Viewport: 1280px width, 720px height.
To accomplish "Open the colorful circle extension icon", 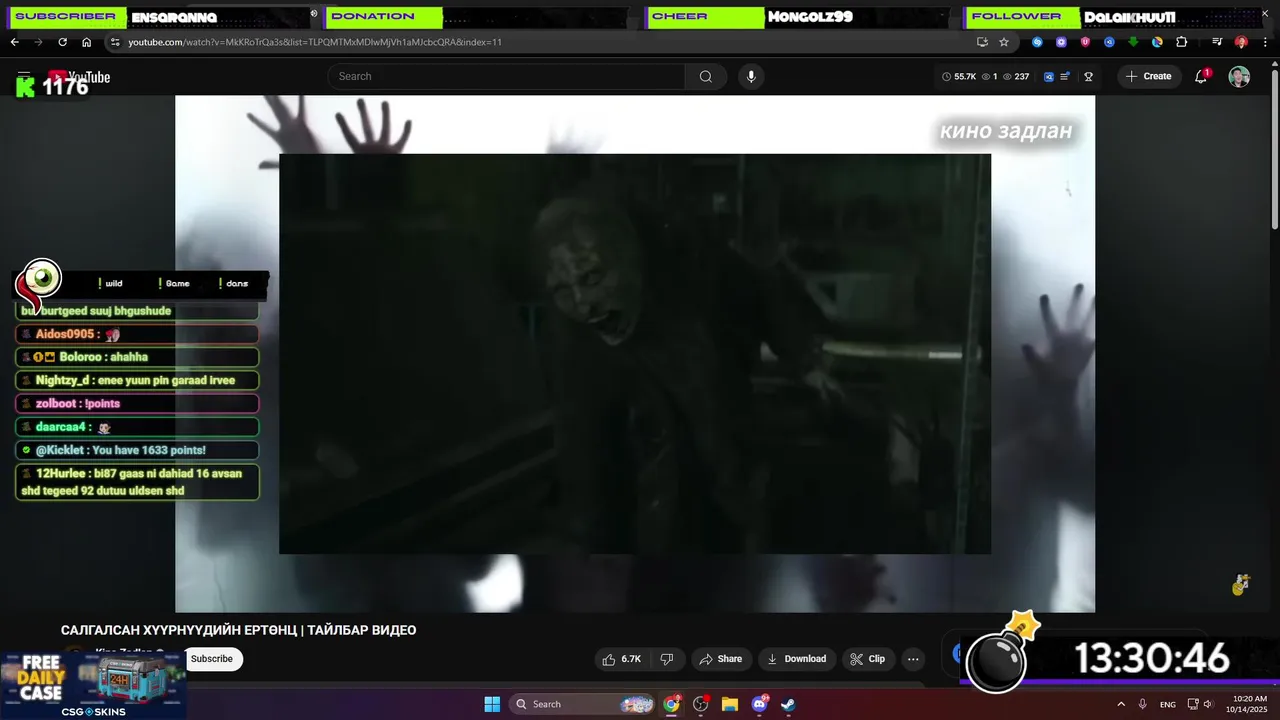I will (1157, 42).
